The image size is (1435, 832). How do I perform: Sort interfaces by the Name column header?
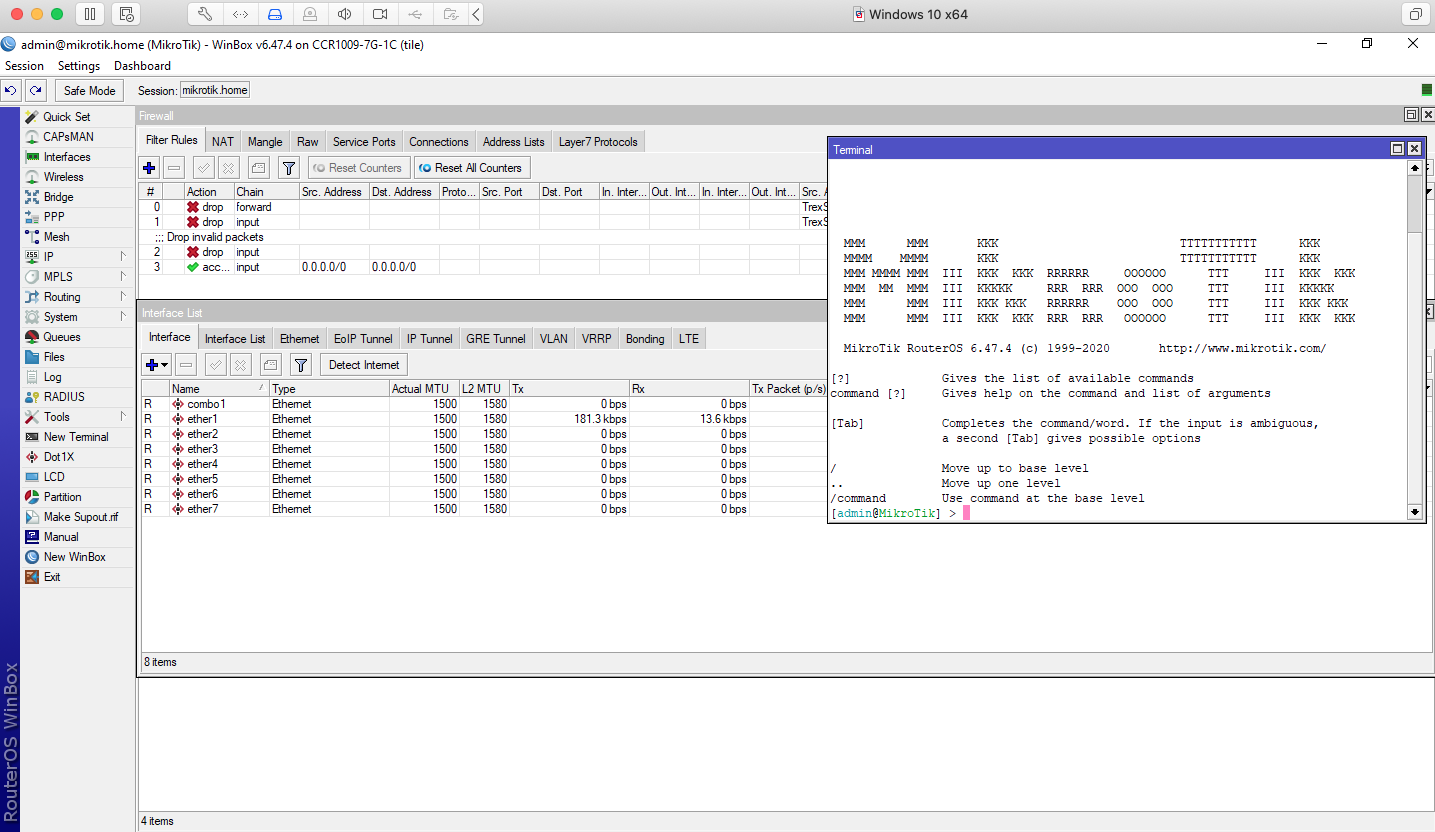click(x=219, y=388)
